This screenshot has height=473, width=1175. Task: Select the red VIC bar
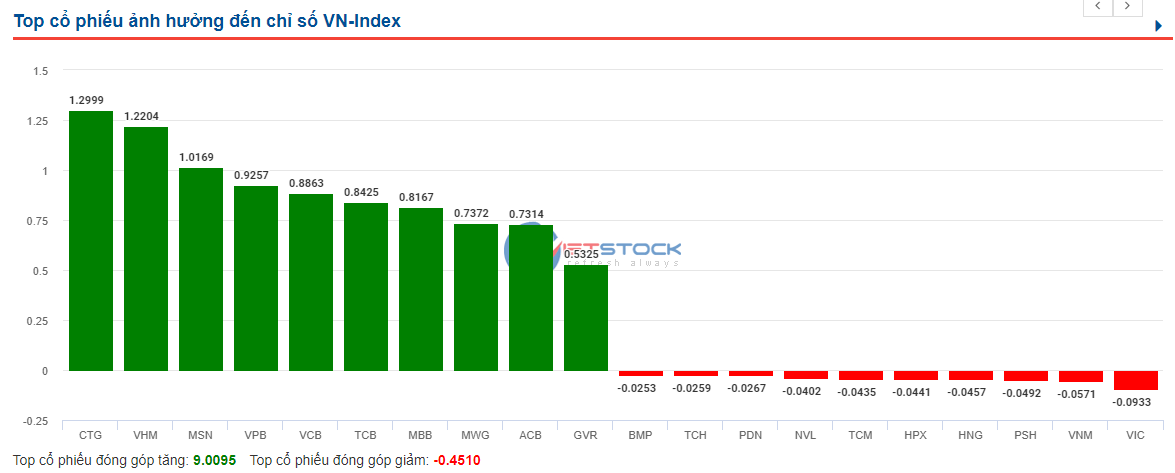click(1136, 380)
